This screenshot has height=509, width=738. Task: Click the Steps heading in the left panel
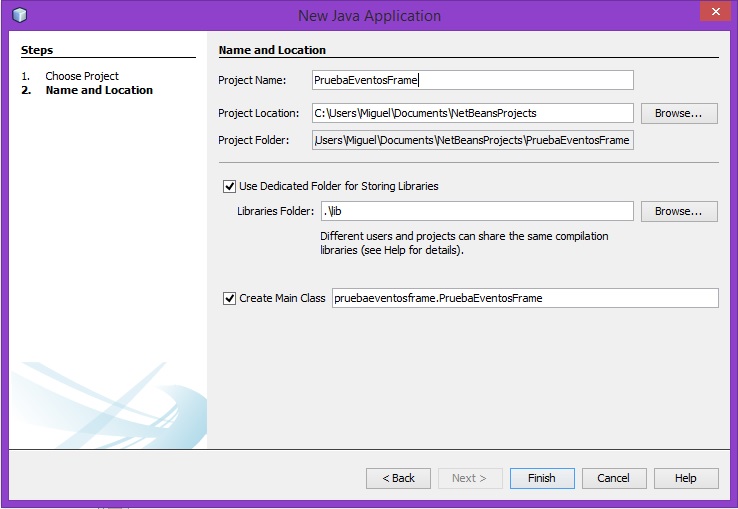pyautogui.click(x=37, y=50)
